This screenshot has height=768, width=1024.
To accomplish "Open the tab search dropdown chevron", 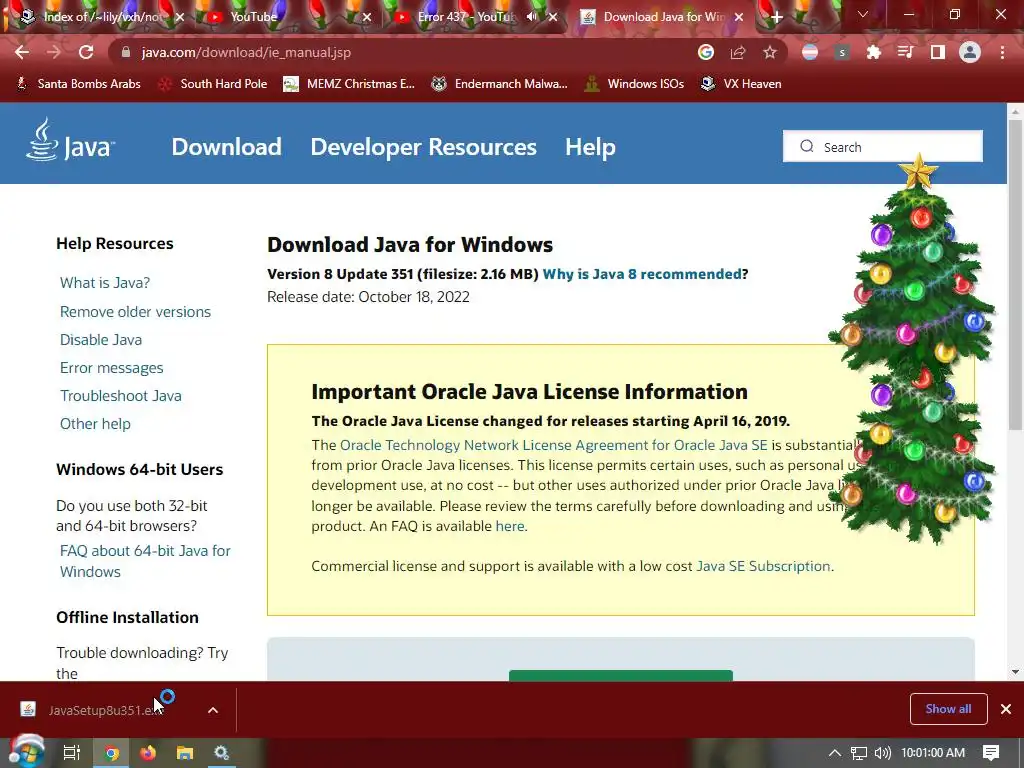I will pos(863,14).
